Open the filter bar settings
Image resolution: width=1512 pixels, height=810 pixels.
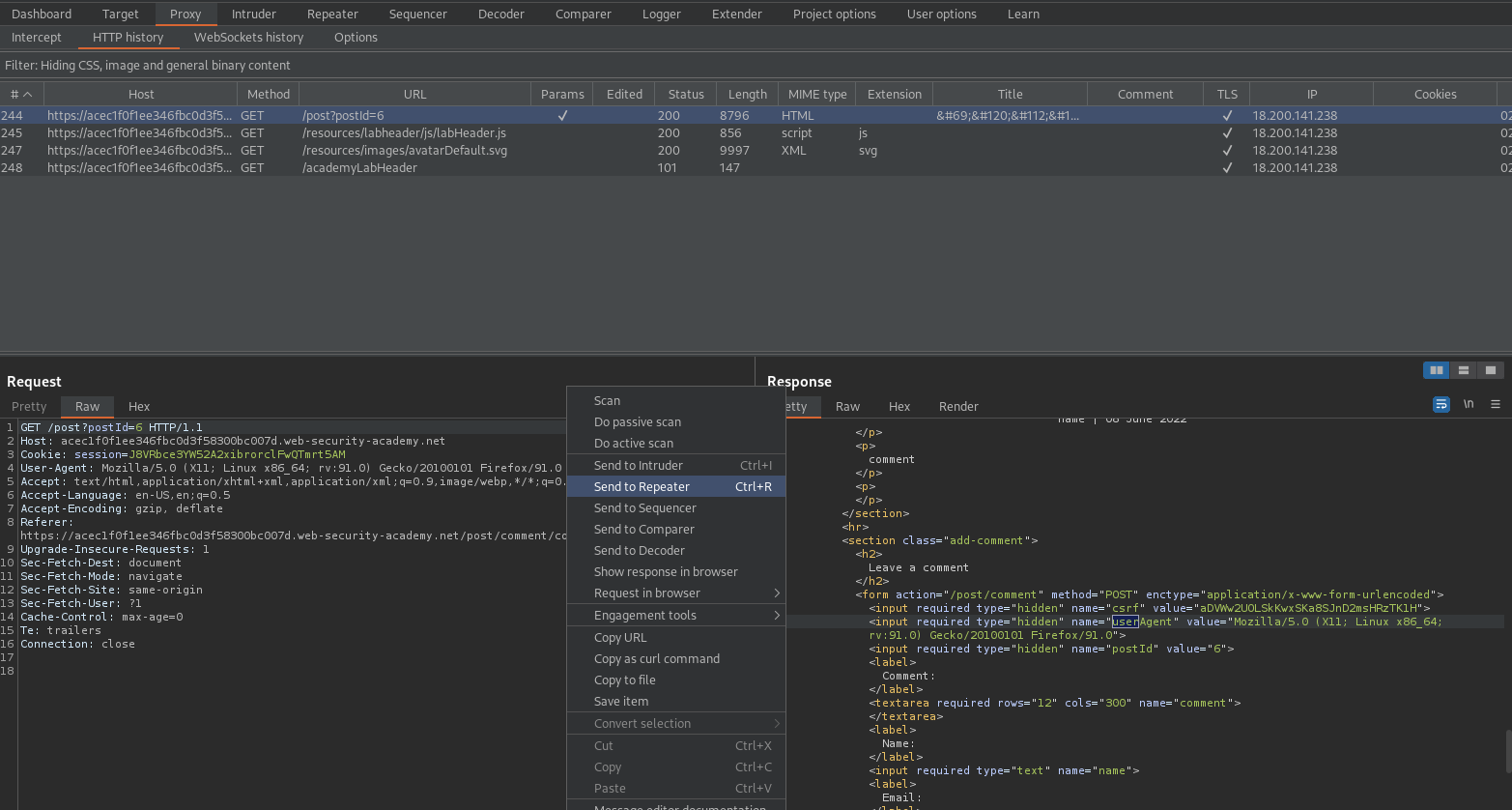[756, 65]
